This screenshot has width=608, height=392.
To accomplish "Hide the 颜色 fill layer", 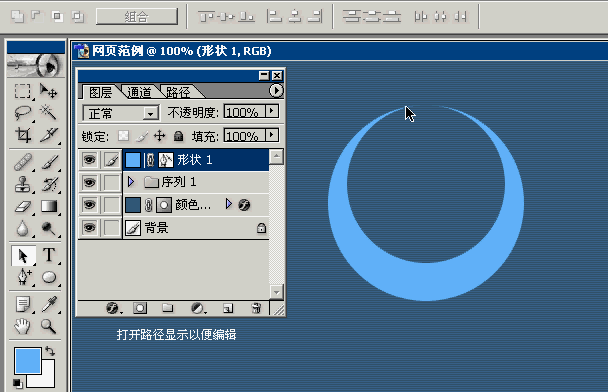I will point(89,205).
